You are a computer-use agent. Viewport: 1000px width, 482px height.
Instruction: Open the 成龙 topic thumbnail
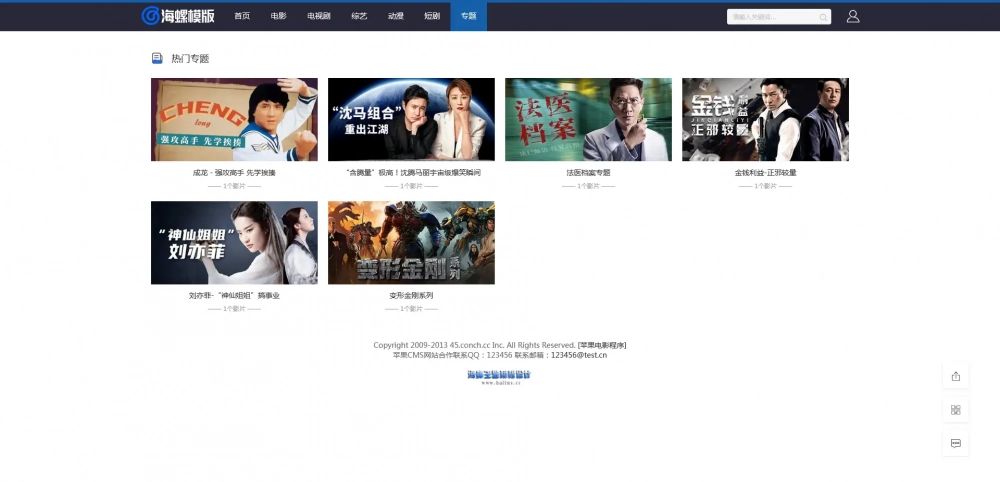tap(234, 119)
